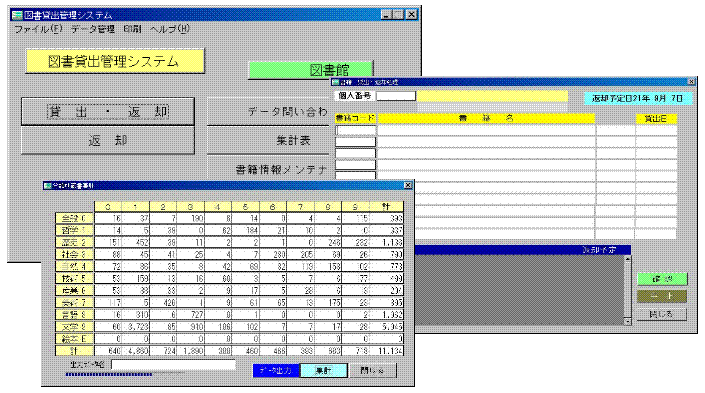
Task: Click the first 書籍コード input box
Action: pyautogui.click(x=356, y=130)
